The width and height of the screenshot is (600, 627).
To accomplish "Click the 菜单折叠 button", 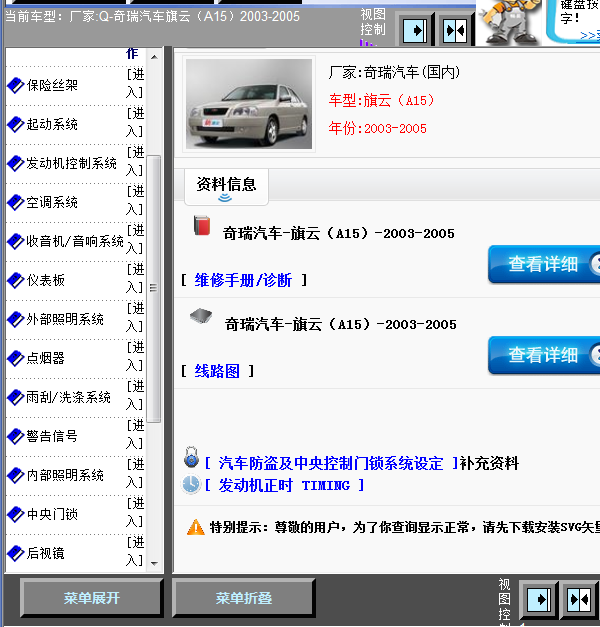I will coord(244,598).
